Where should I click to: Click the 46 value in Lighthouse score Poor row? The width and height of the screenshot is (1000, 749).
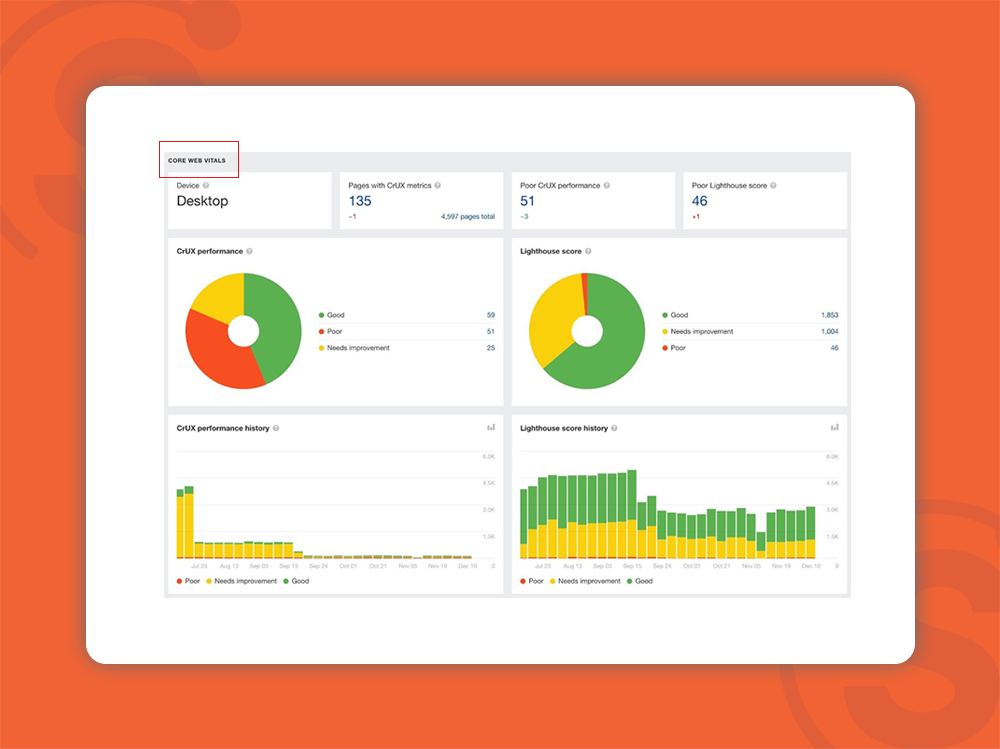834,348
